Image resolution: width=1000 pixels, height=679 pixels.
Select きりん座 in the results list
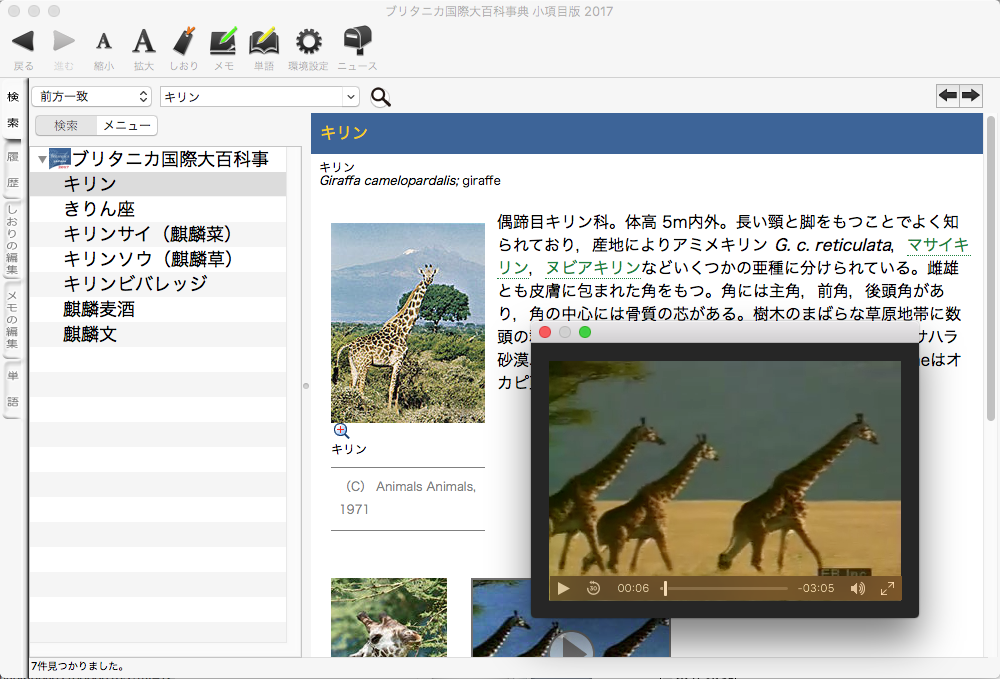pos(99,209)
